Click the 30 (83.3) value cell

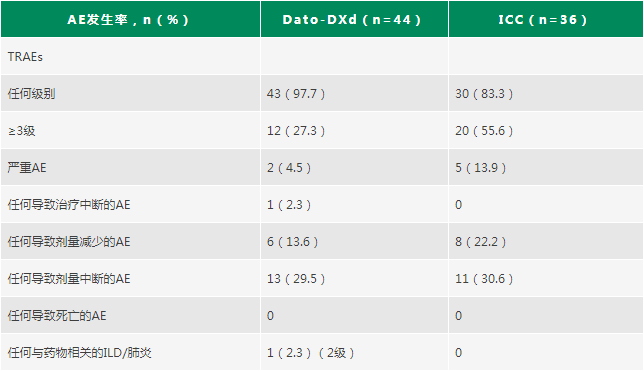coord(484,94)
